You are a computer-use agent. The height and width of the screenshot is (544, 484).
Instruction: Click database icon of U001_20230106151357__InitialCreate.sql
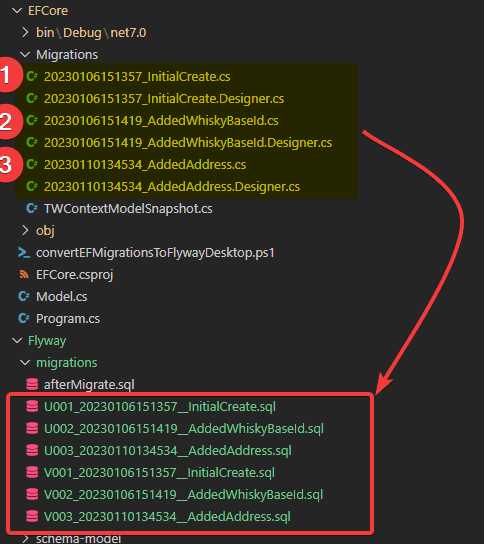[32, 406]
